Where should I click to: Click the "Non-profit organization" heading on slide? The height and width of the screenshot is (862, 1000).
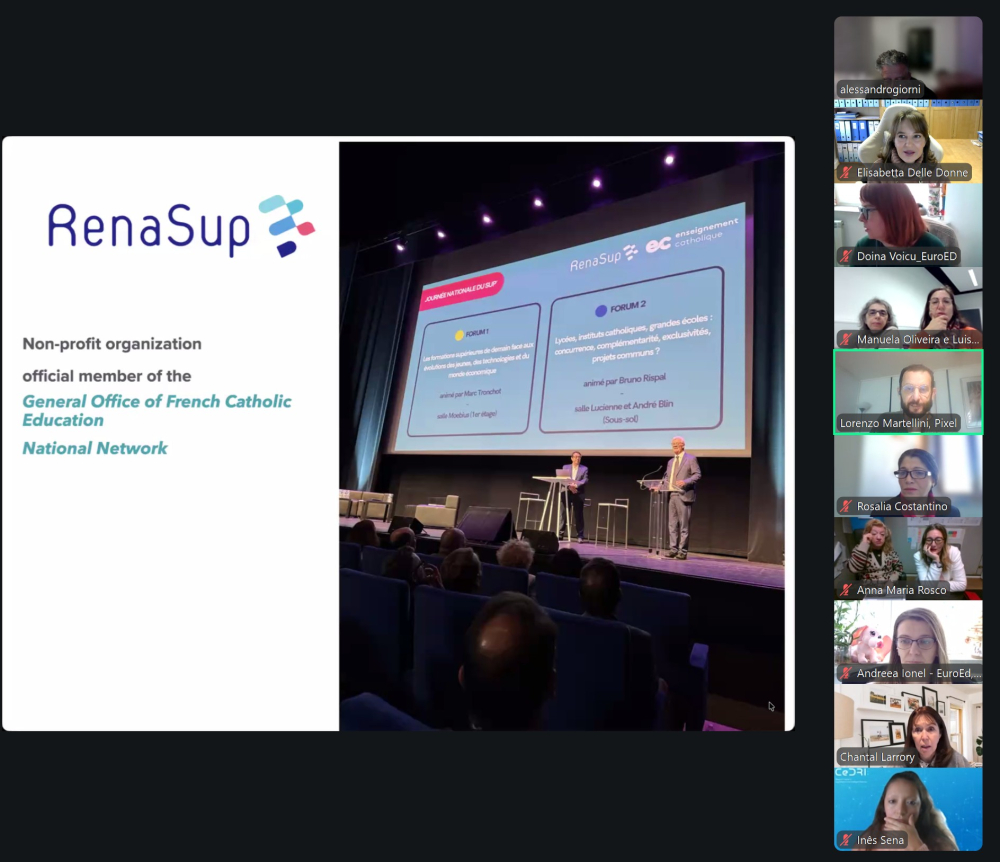click(112, 344)
